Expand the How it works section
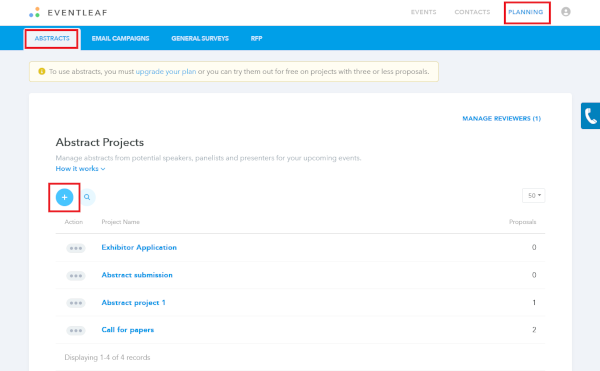600x371 pixels. coord(80,169)
